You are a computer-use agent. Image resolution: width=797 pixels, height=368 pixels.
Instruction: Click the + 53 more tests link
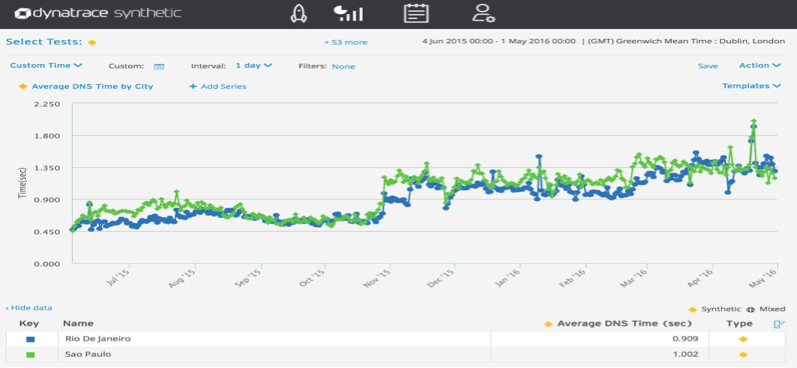(346, 43)
